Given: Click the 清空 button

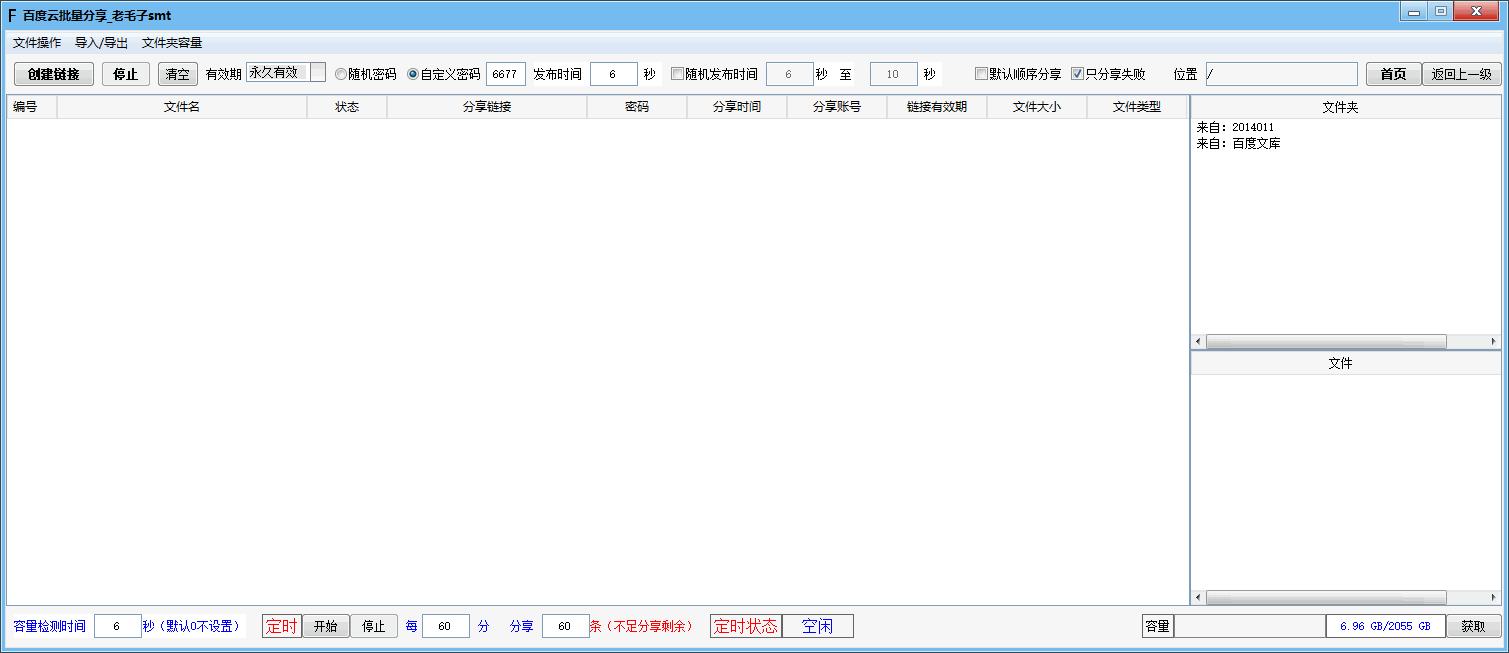Looking at the screenshot, I should pyautogui.click(x=178, y=74).
